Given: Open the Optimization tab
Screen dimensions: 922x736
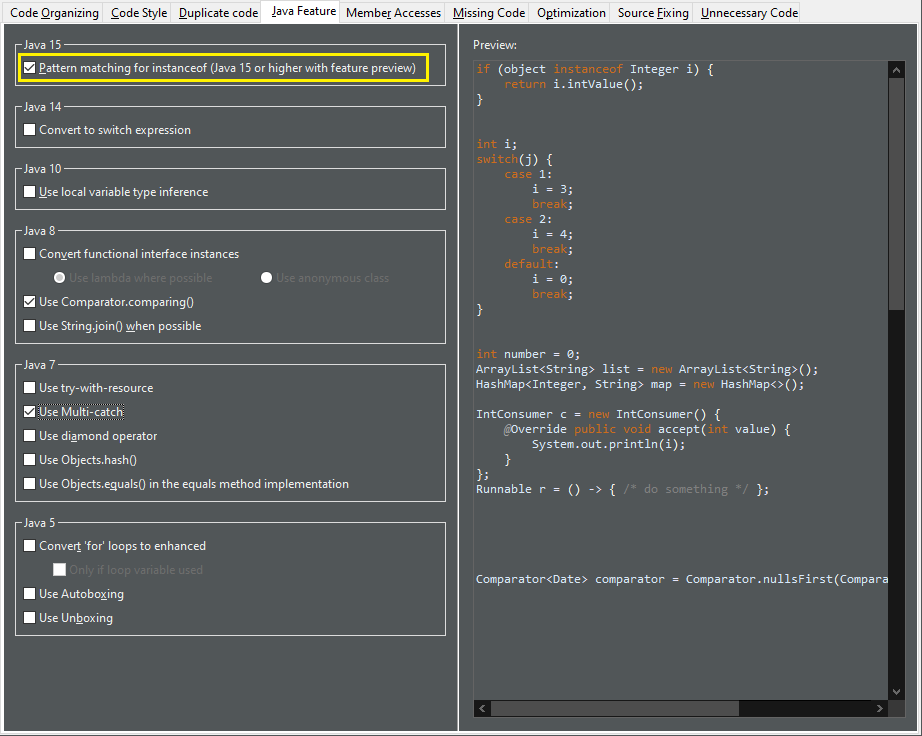Looking at the screenshot, I should 571,12.
